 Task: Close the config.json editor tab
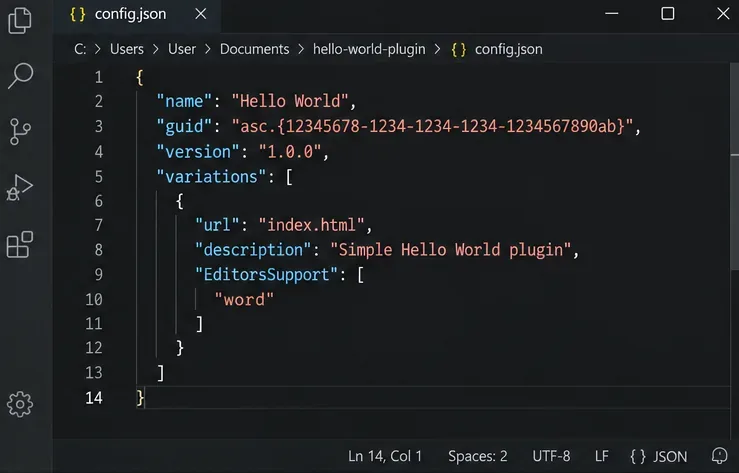click(x=201, y=14)
